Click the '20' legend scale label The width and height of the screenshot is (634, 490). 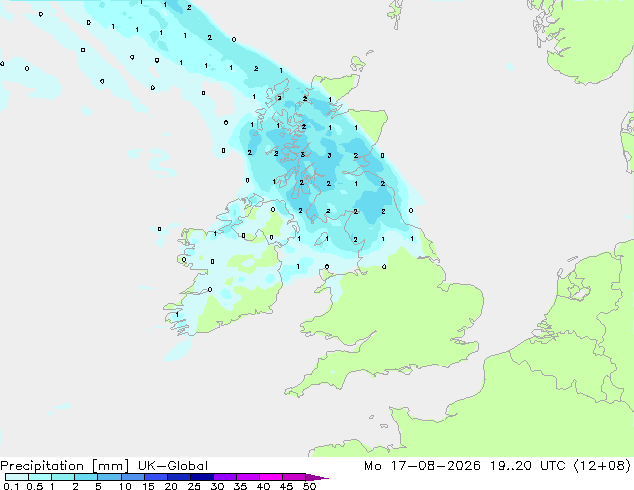tap(171, 486)
